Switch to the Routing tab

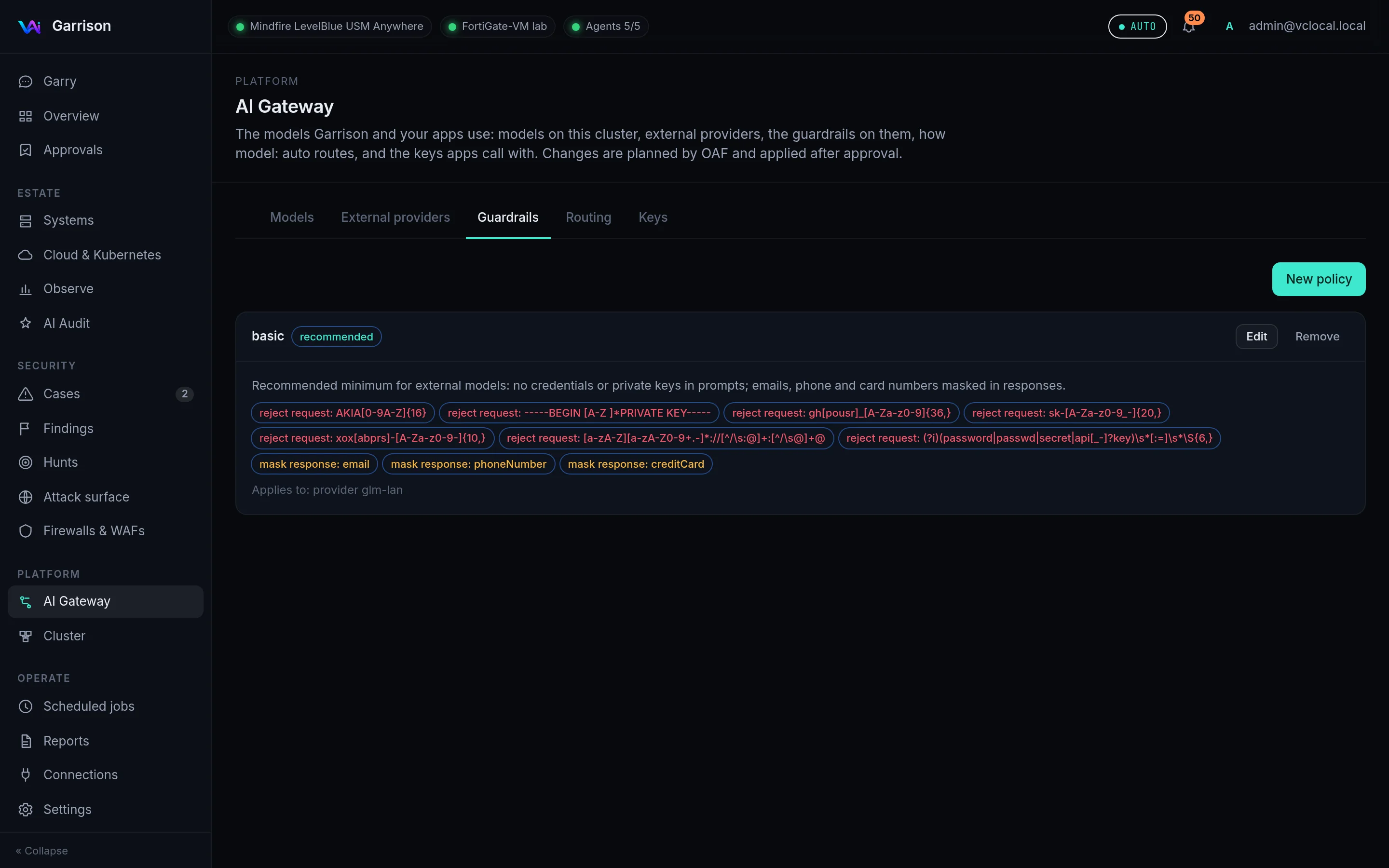coord(588,217)
